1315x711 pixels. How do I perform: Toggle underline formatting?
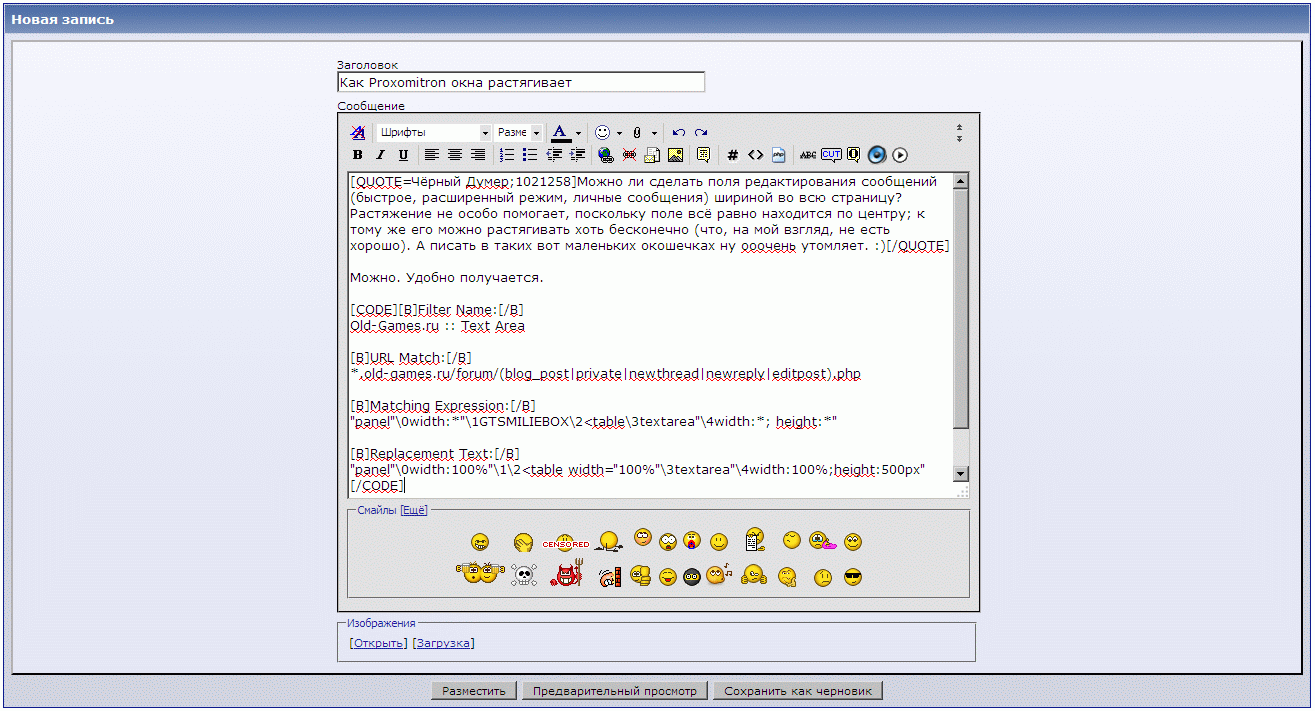click(x=403, y=155)
